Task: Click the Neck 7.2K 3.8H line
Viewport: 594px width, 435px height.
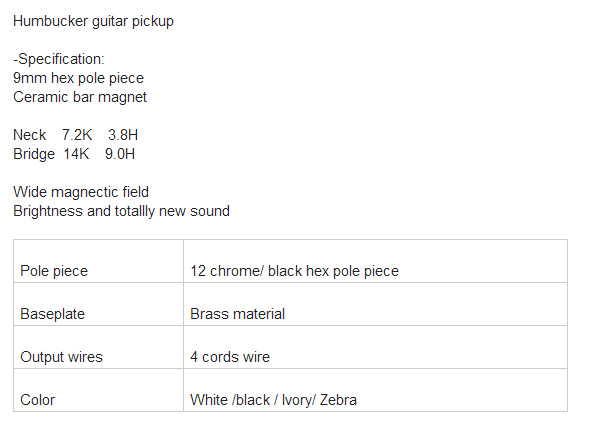Action: pyautogui.click(x=75, y=135)
